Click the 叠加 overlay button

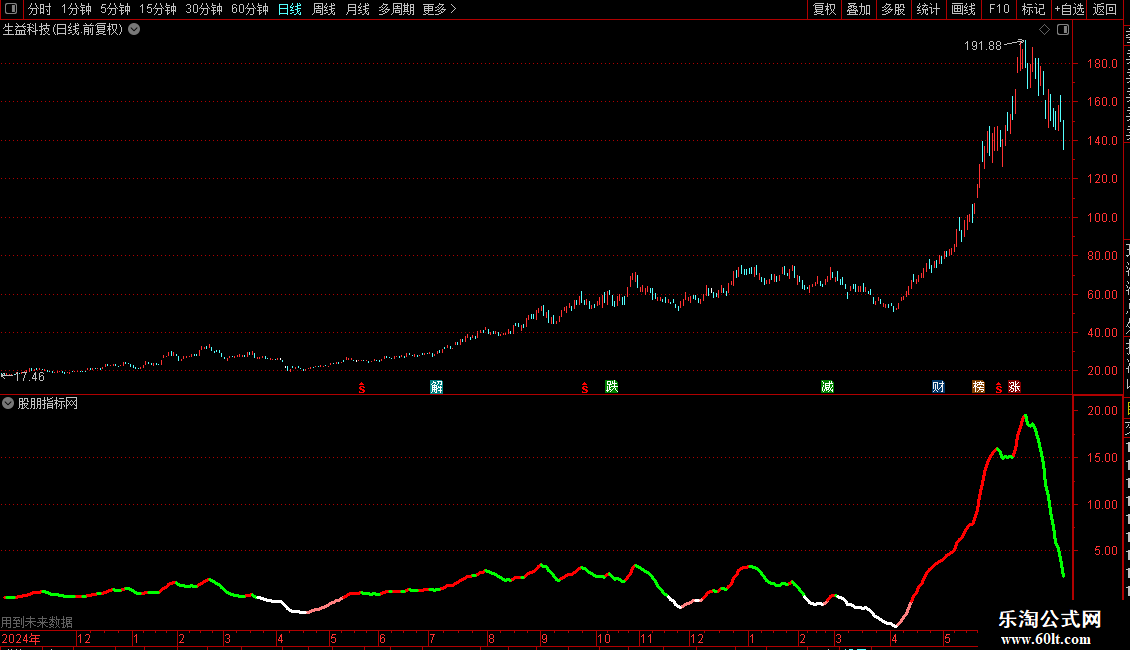(x=858, y=9)
